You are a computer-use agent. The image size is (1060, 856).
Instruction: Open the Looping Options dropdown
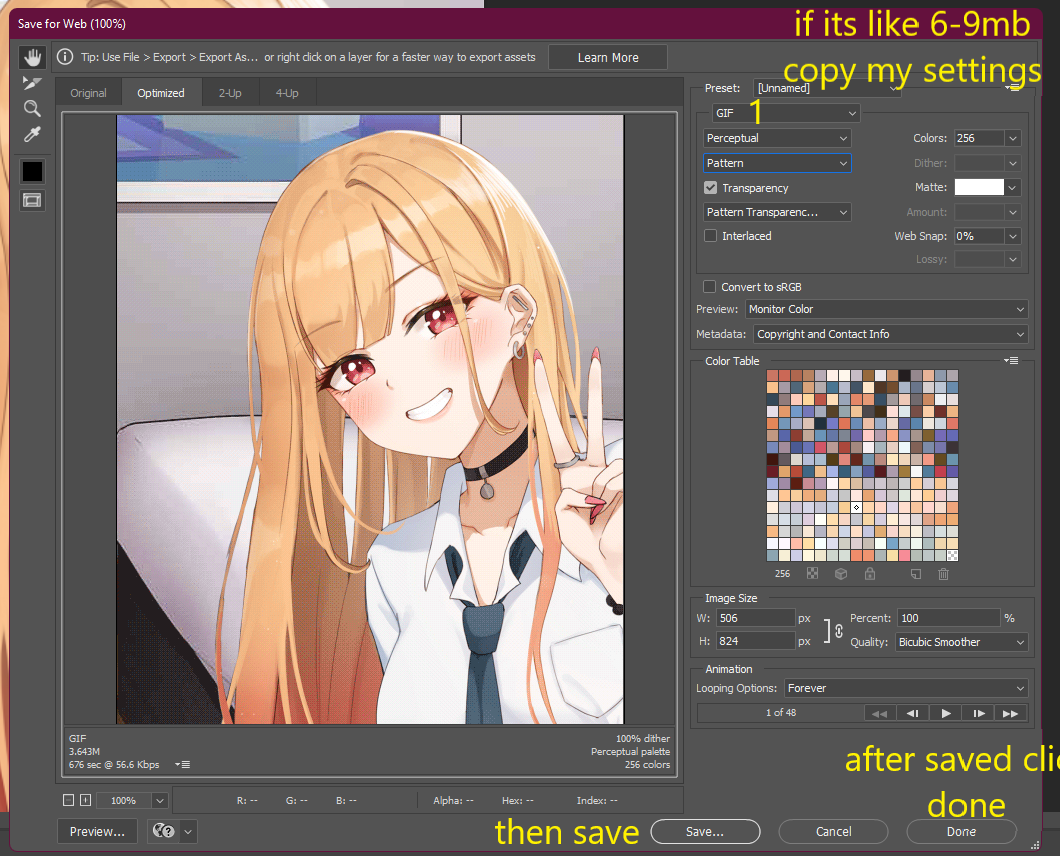click(906, 688)
